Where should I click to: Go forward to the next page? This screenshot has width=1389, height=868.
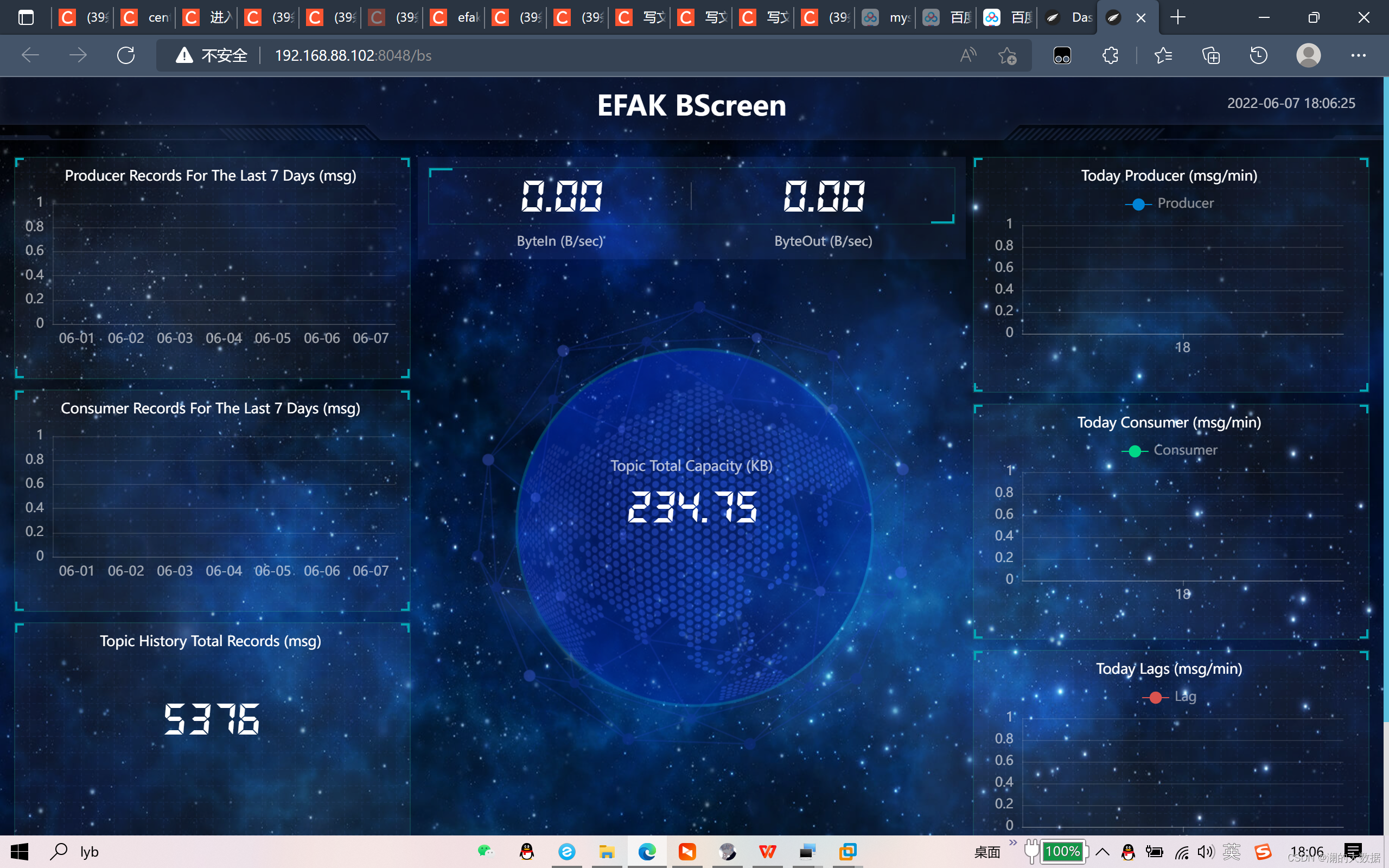[x=78, y=55]
